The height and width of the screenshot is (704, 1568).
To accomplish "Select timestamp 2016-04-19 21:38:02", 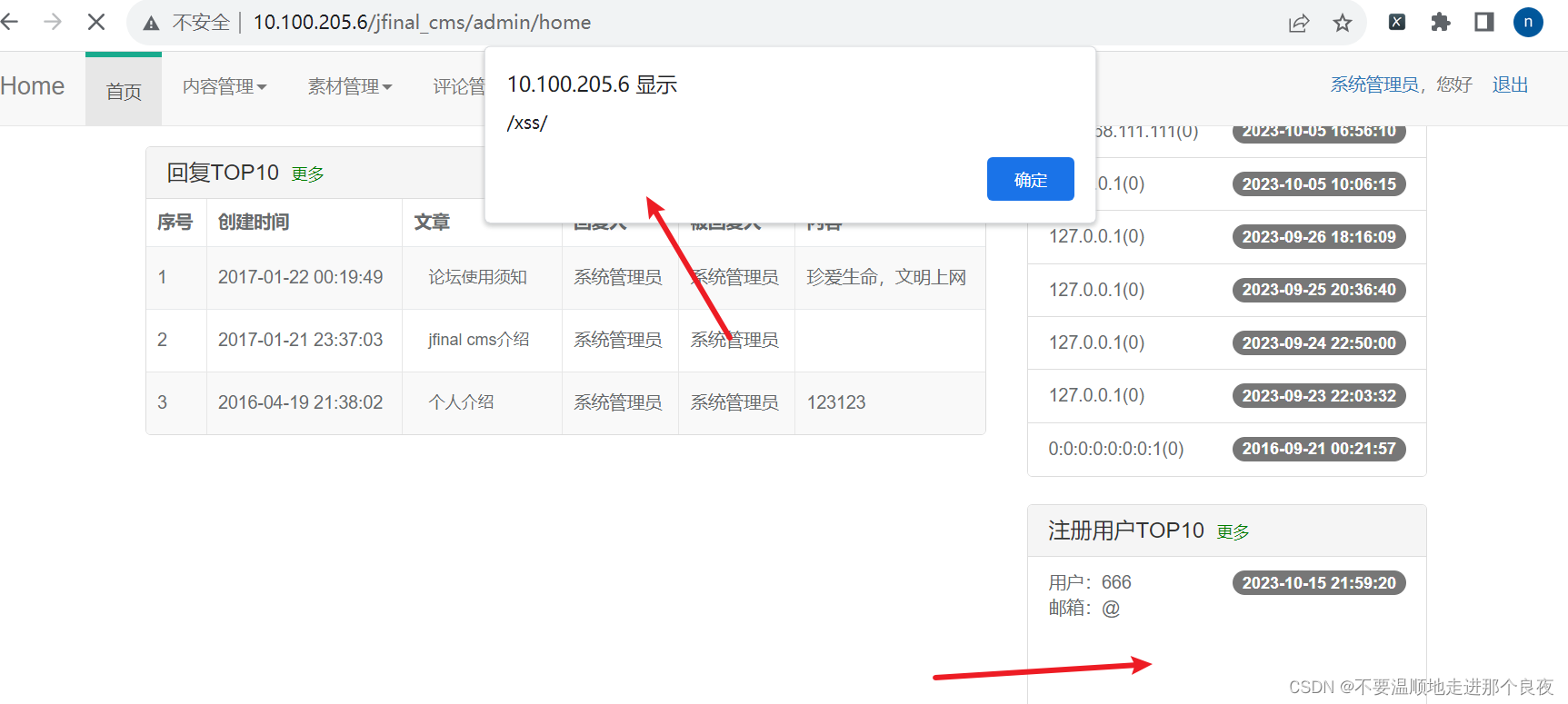I will click(x=300, y=402).
